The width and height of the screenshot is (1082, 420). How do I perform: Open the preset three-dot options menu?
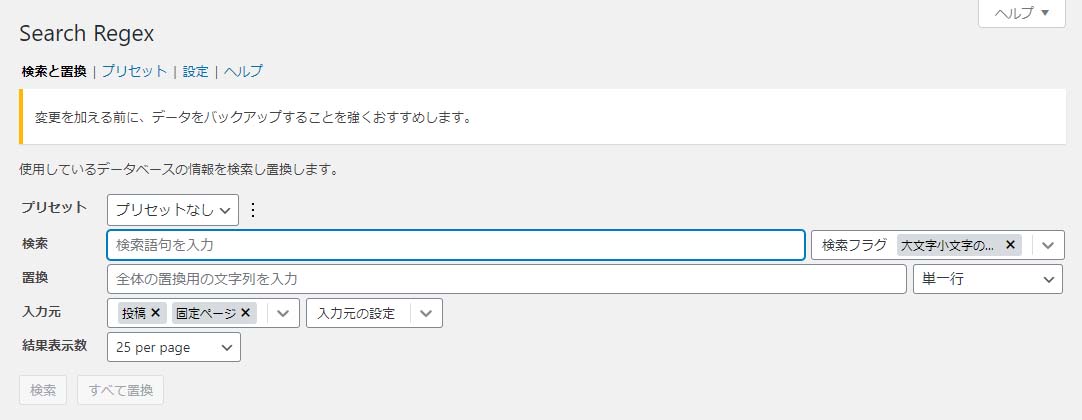(x=253, y=210)
